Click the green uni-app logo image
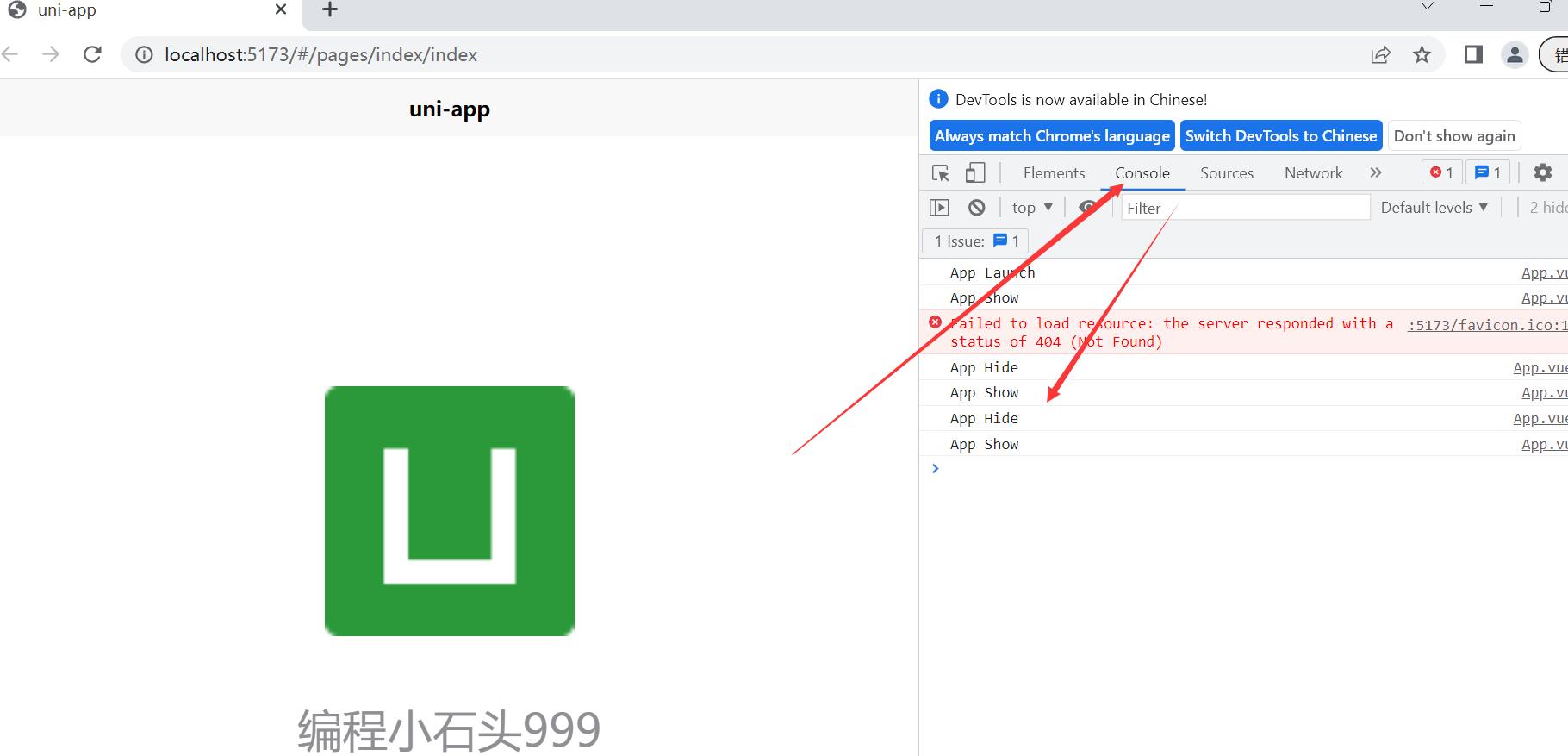This screenshot has width=1568, height=756. 450,511
